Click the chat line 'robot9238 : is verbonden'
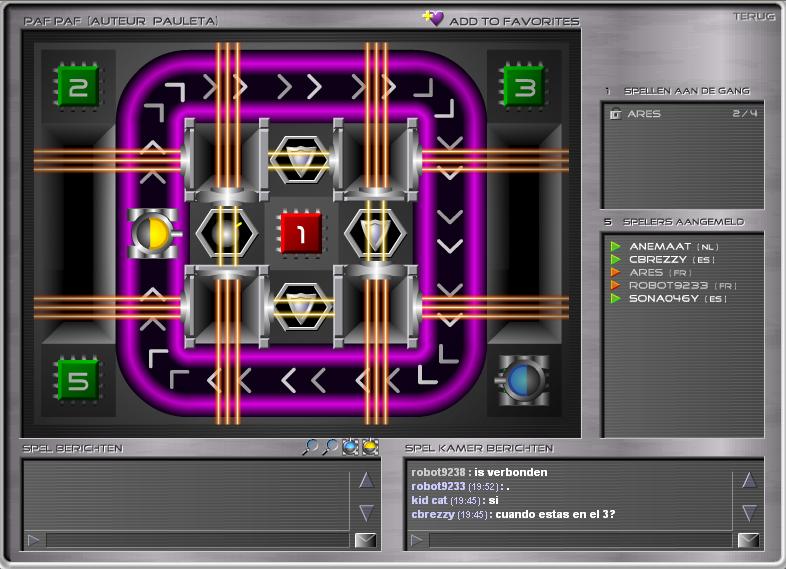Image resolution: width=786 pixels, height=569 pixels. 479,472
